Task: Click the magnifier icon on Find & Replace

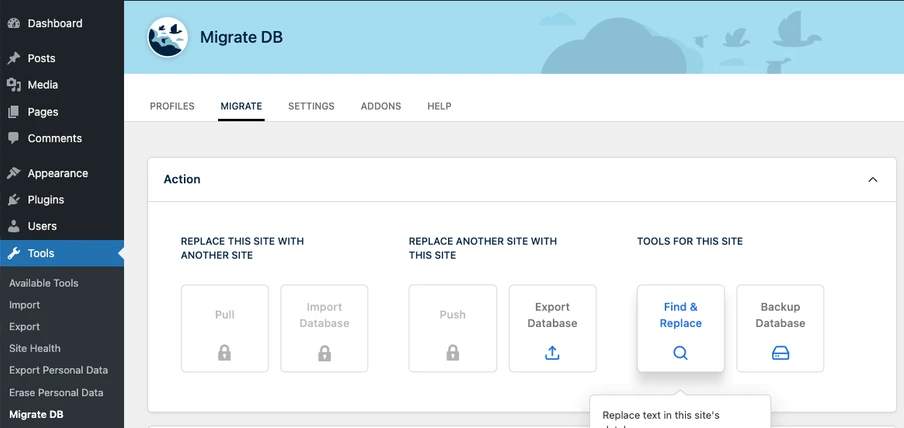Action: click(680, 353)
